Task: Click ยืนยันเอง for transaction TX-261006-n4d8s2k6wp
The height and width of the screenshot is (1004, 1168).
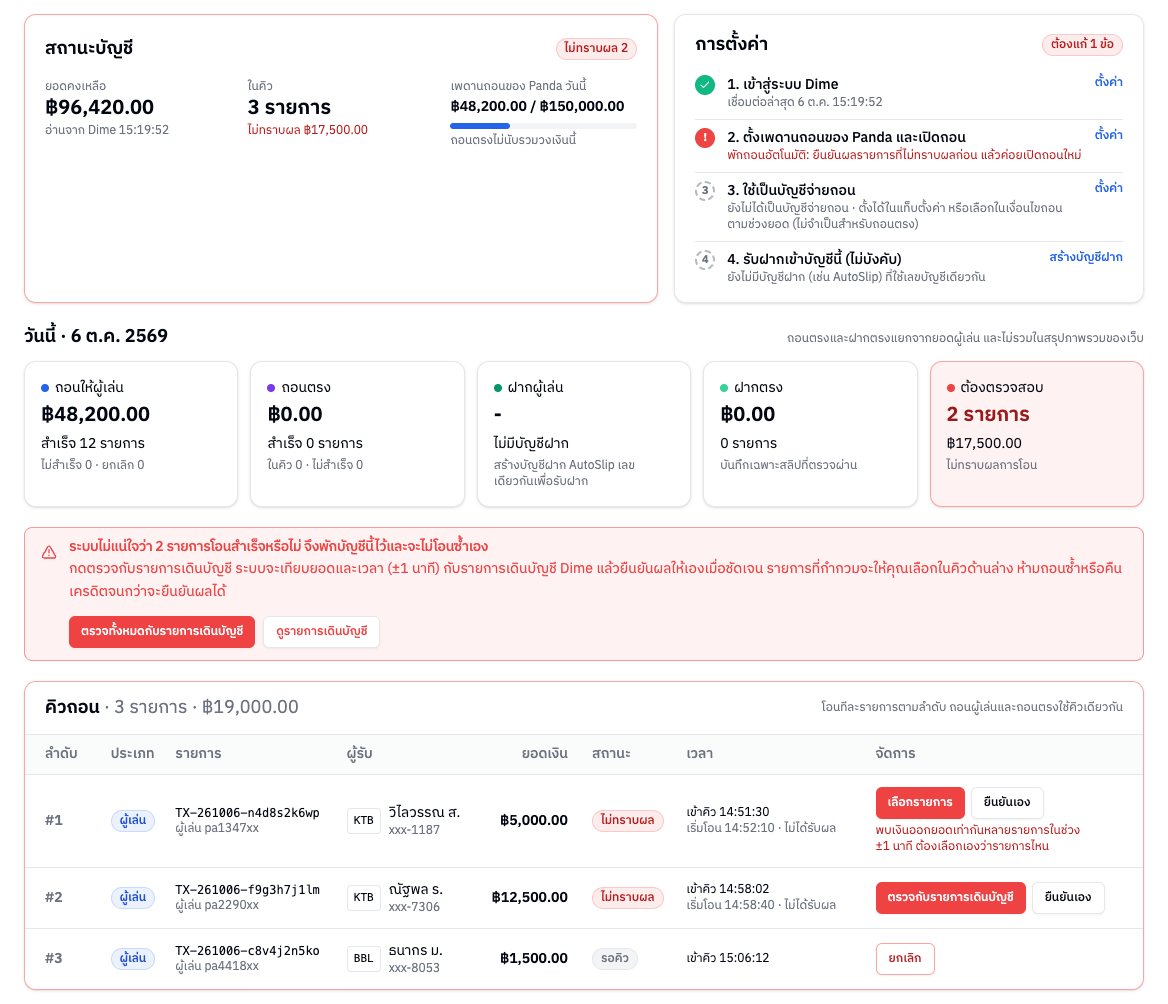Action: coord(1007,802)
